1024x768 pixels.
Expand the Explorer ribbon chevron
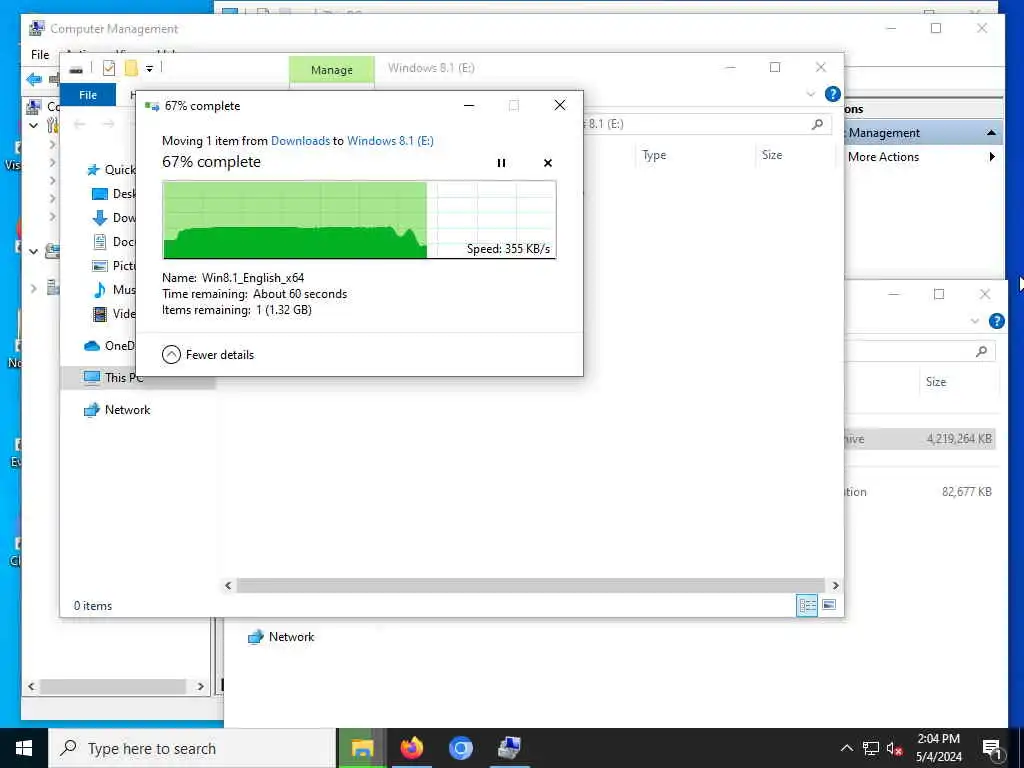coord(810,94)
